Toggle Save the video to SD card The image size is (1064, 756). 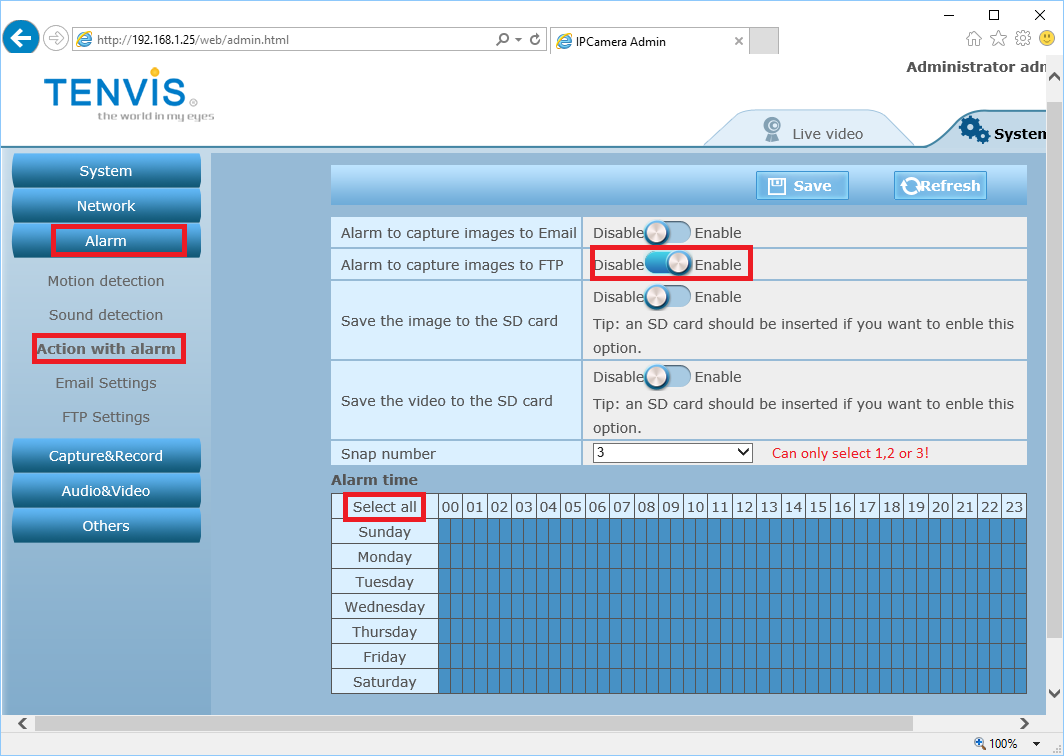tap(667, 377)
